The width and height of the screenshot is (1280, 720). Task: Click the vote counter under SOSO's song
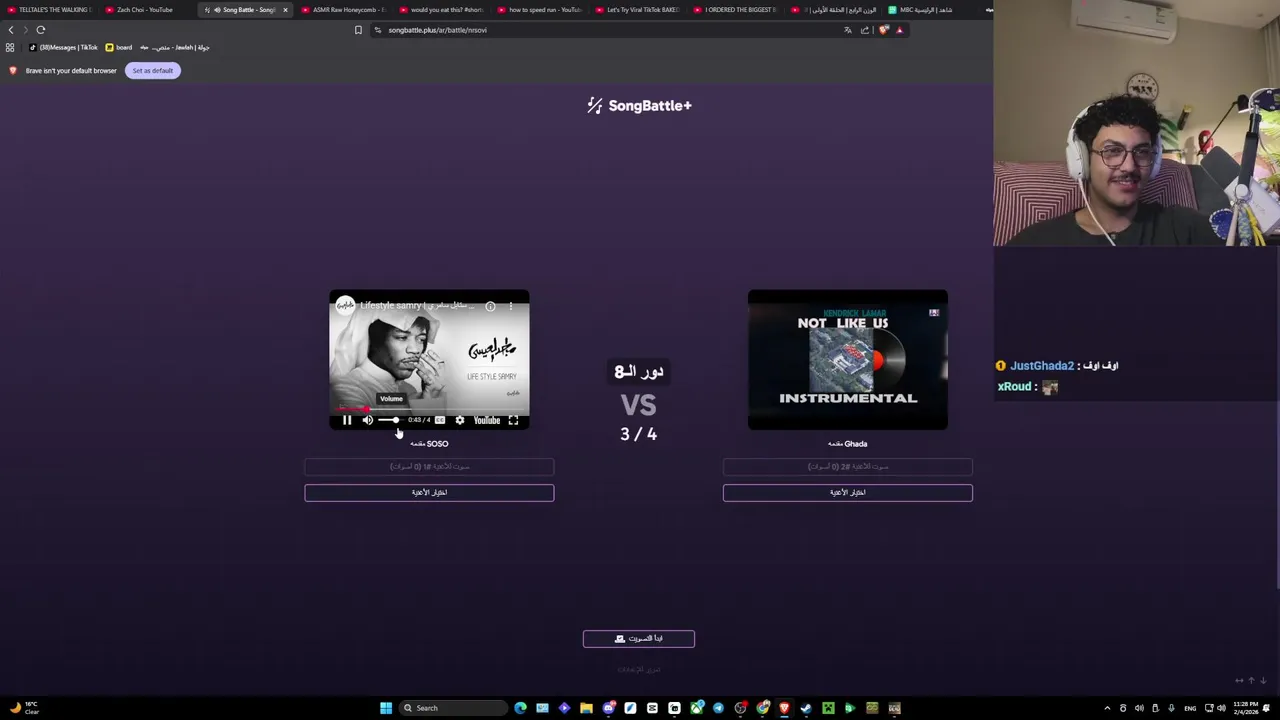pos(429,466)
